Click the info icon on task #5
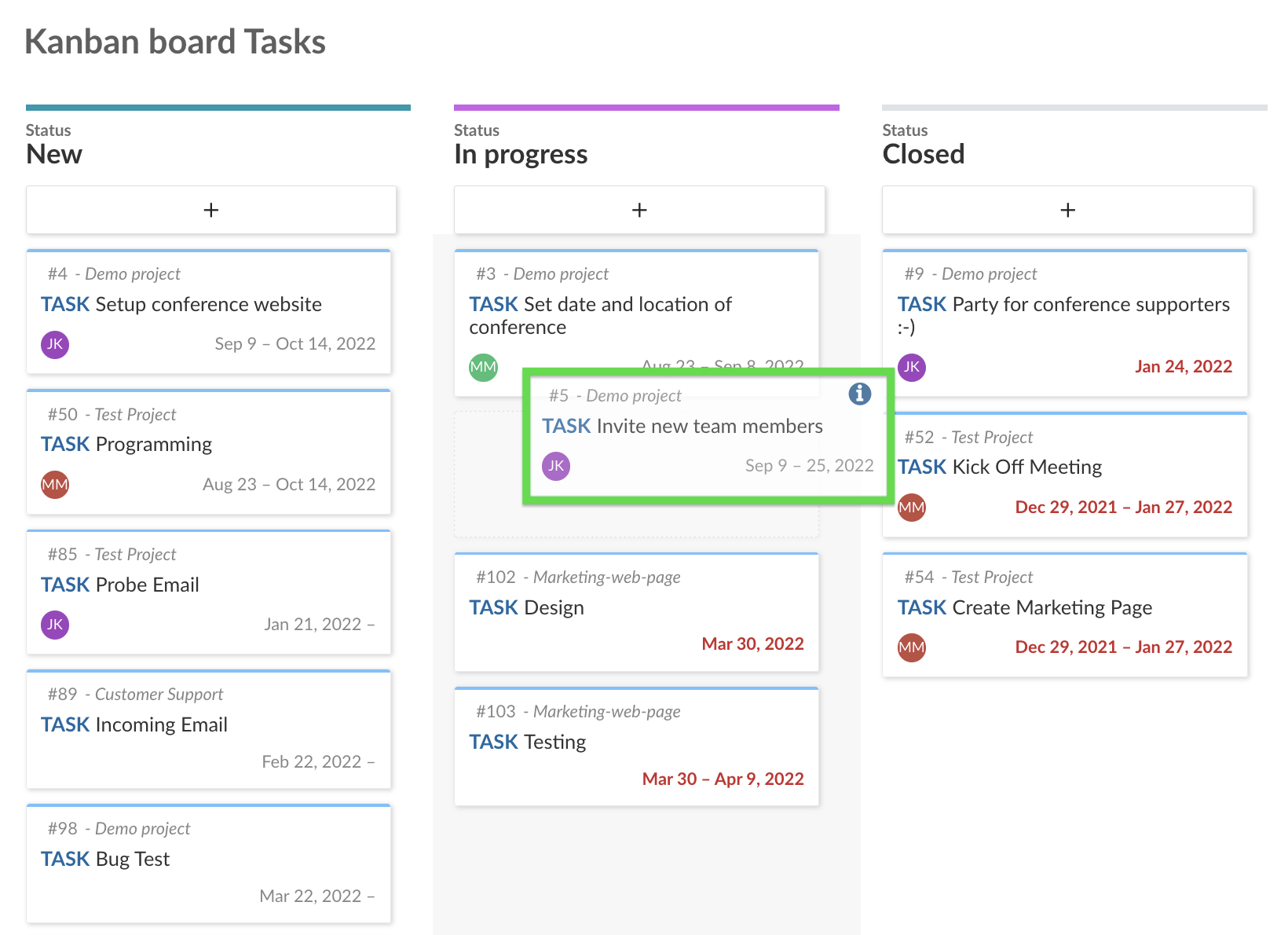The width and height of the screenshot is (1288, 935). pos(860,394)
